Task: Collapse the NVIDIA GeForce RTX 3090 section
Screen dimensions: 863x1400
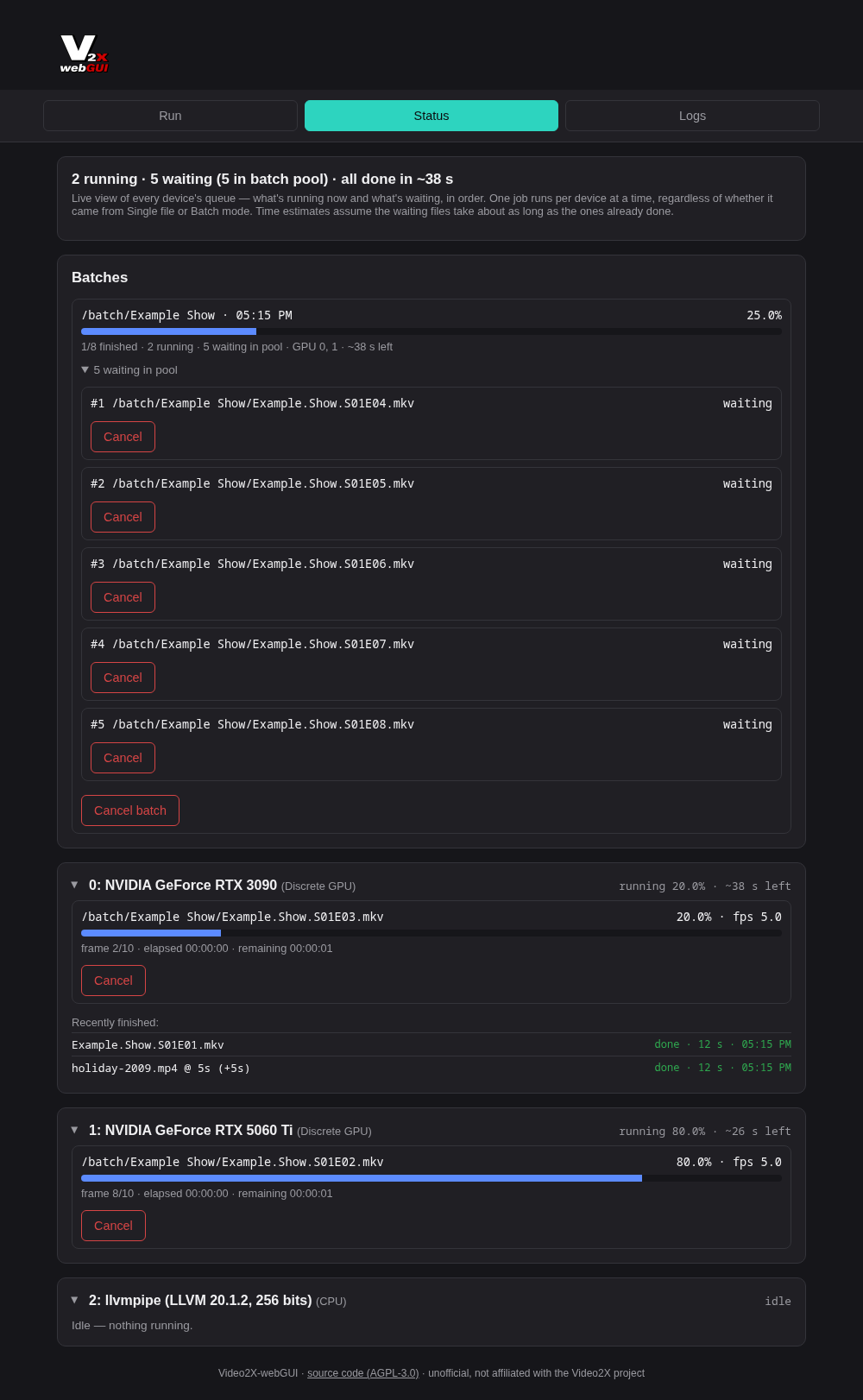Action: tap(74, 885)
